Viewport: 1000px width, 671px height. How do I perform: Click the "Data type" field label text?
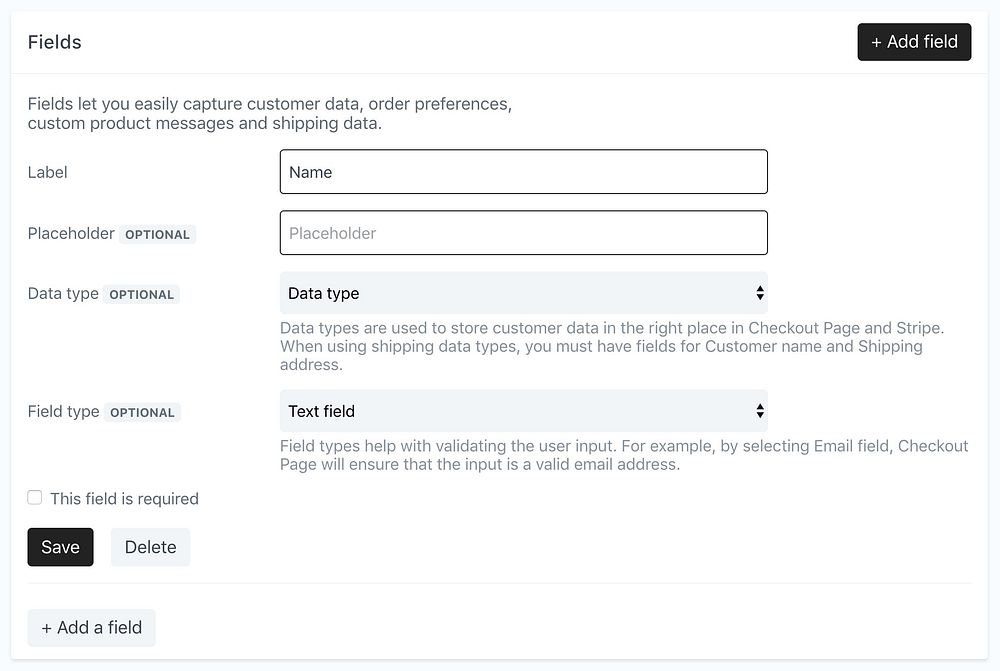click(x=63, y=293)
